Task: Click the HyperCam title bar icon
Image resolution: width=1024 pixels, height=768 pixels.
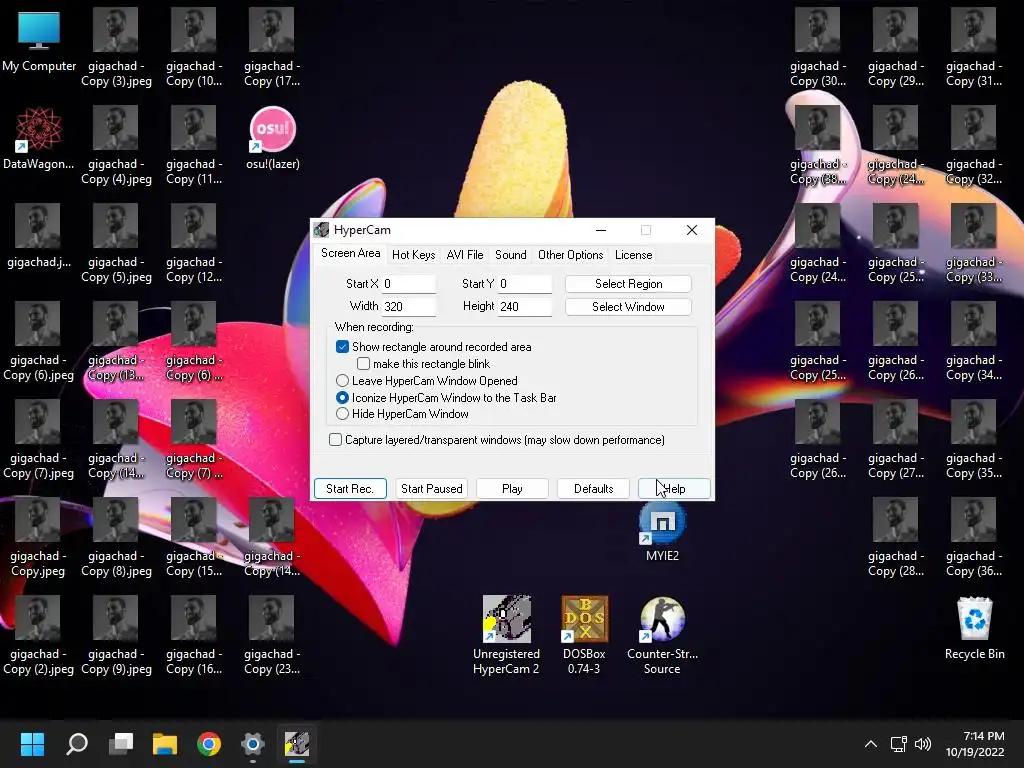Action: (321, 230)
